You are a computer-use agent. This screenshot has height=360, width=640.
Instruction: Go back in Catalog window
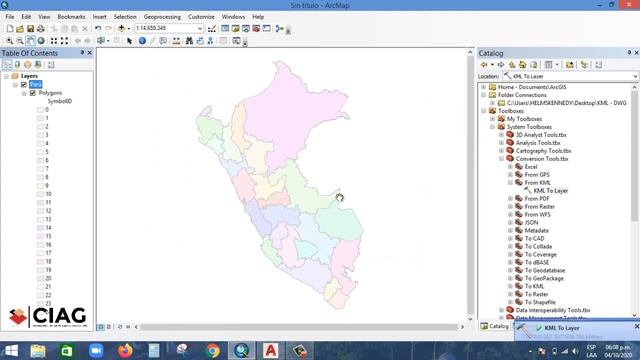pyautogui.click(x=484, y=64)
